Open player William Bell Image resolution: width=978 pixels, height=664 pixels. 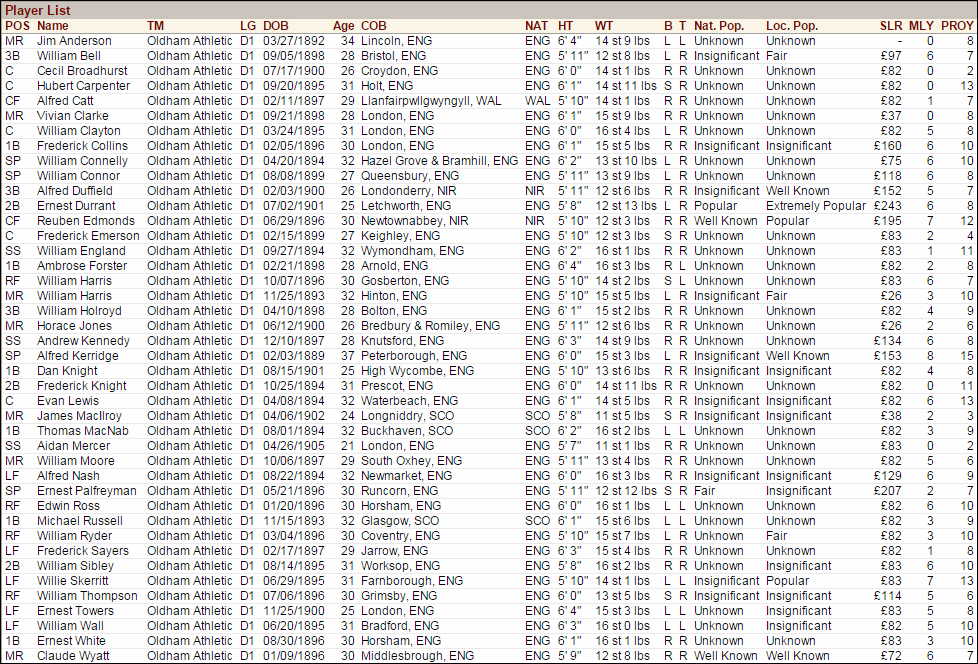[x=69, y=55]
